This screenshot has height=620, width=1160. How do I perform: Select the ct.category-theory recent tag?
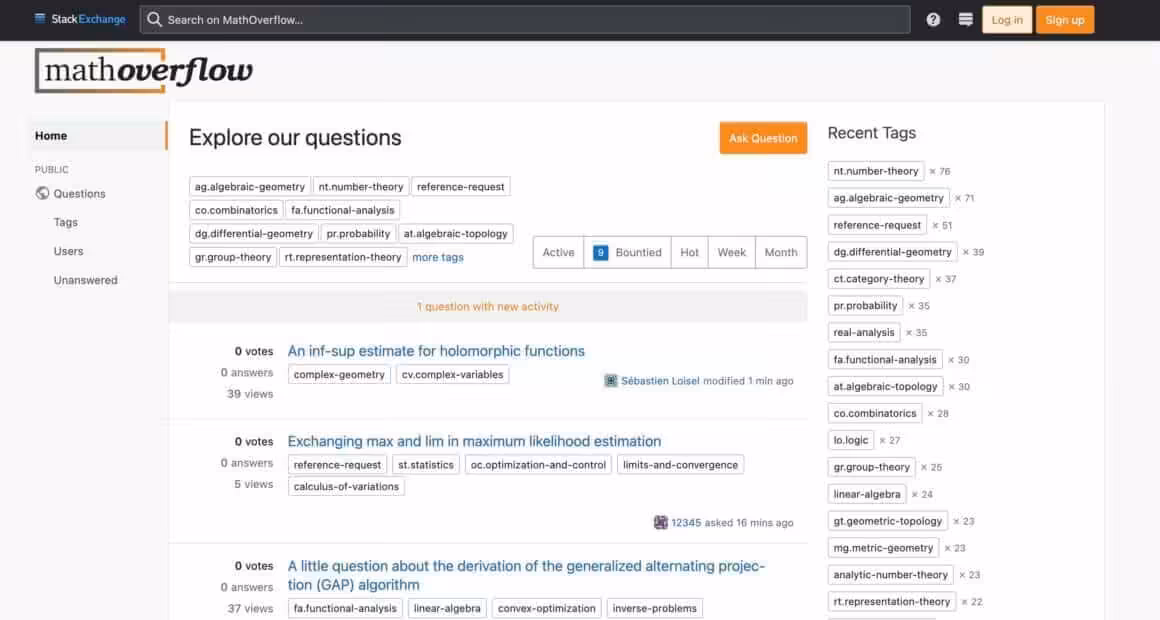click(879, 279)
